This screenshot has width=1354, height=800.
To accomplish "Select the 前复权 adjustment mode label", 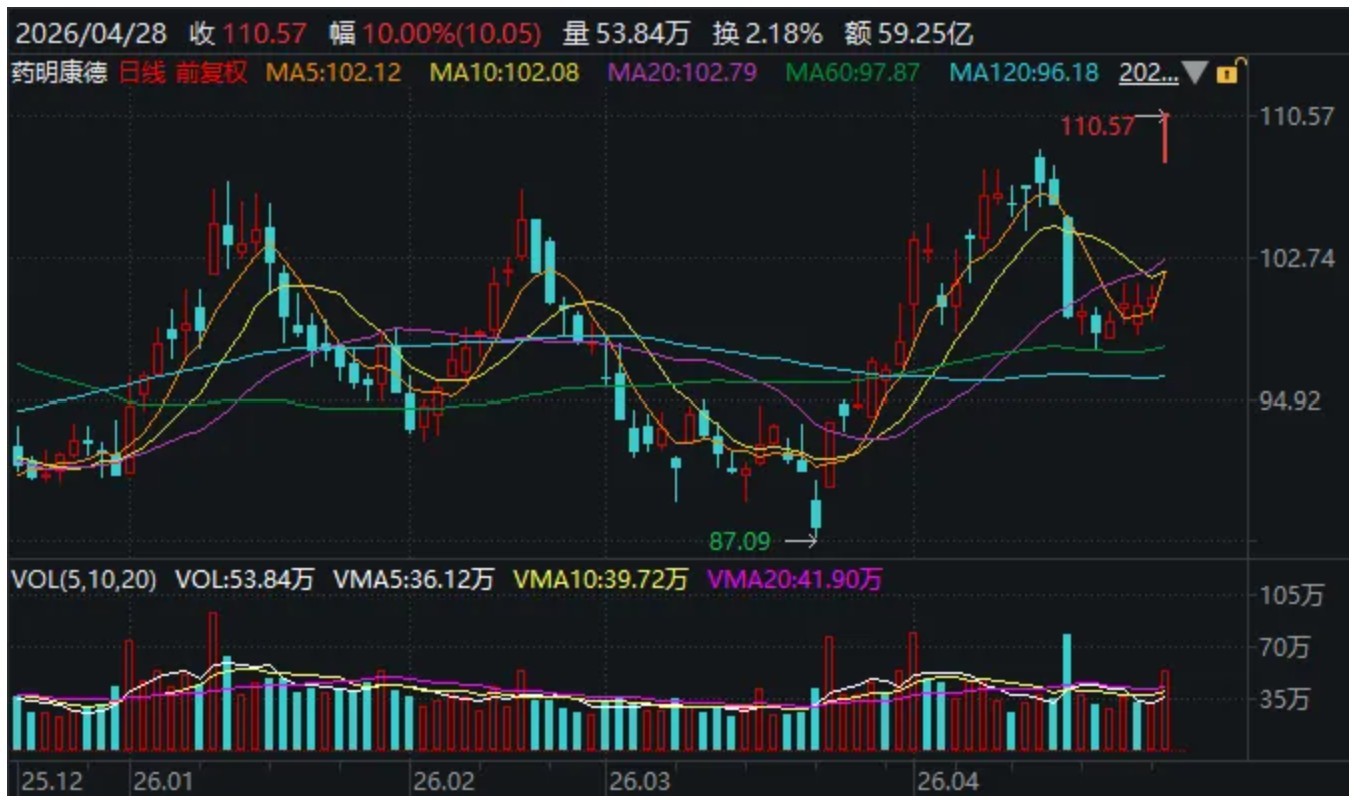I will pos(209,72).
